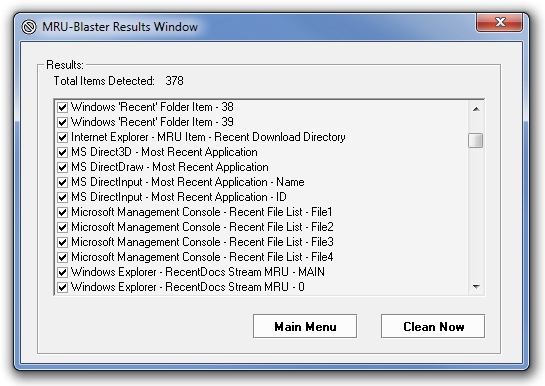The image size is (545, 386).
Task: Uncheck Management Console Recent File List File3 checkbox
Action: (62, 242)
